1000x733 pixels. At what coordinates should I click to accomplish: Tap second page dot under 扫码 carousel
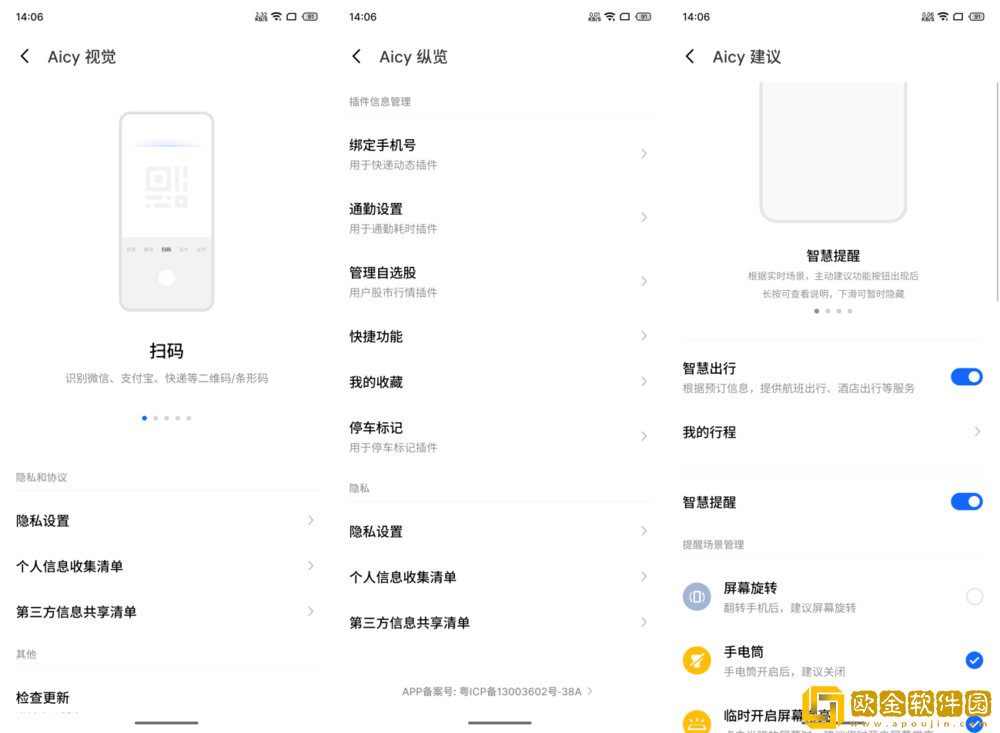click(155, 418)
